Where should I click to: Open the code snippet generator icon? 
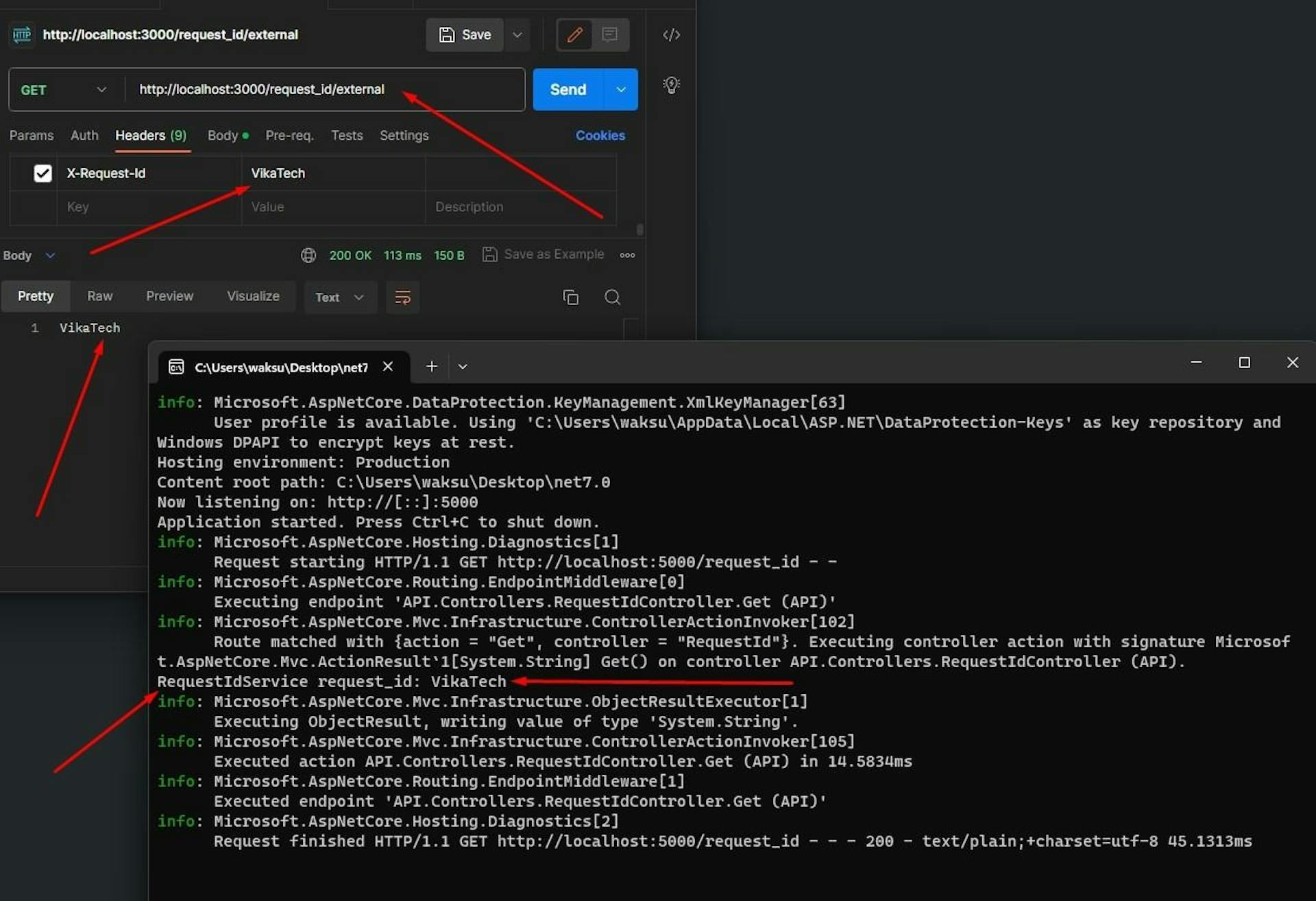coord(670,34)
